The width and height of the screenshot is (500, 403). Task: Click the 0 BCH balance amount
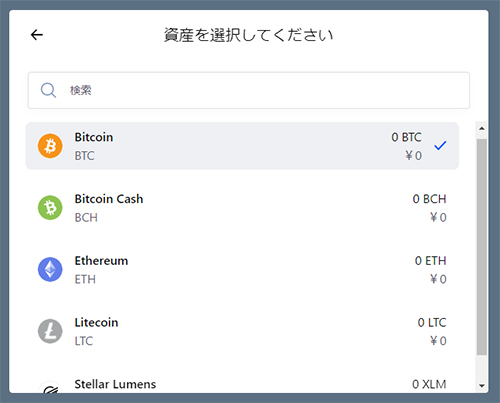[429, 199]
